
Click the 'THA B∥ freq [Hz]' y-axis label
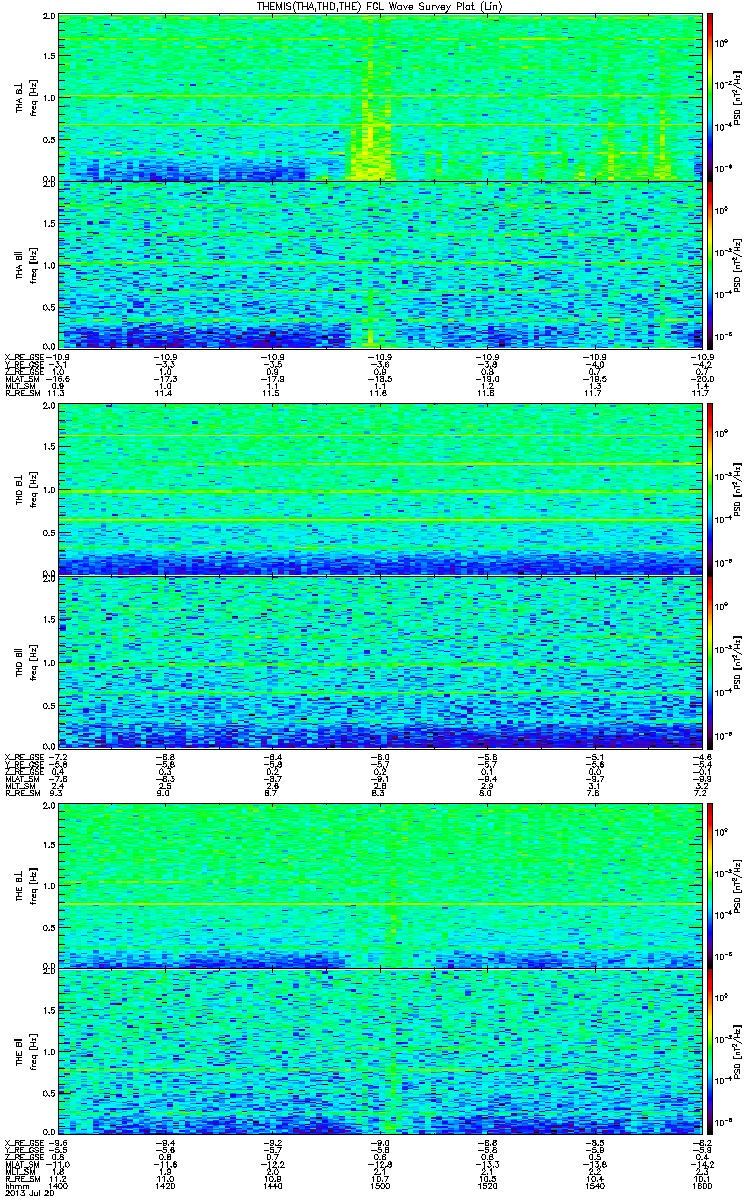click(x=25, y=263)
